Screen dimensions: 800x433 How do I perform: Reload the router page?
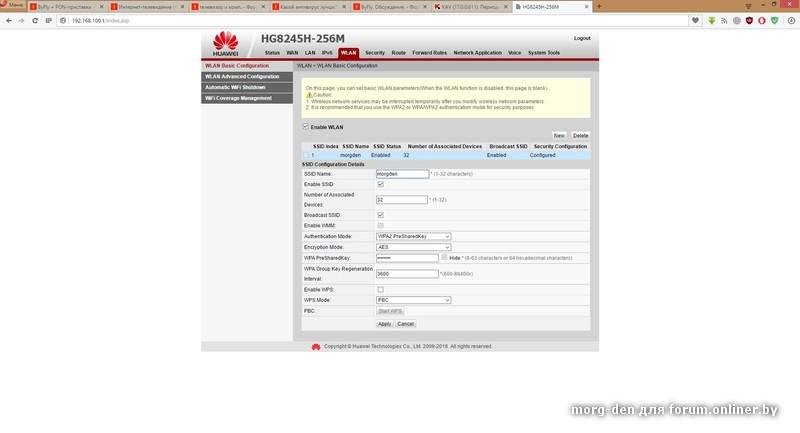(35, 21)
